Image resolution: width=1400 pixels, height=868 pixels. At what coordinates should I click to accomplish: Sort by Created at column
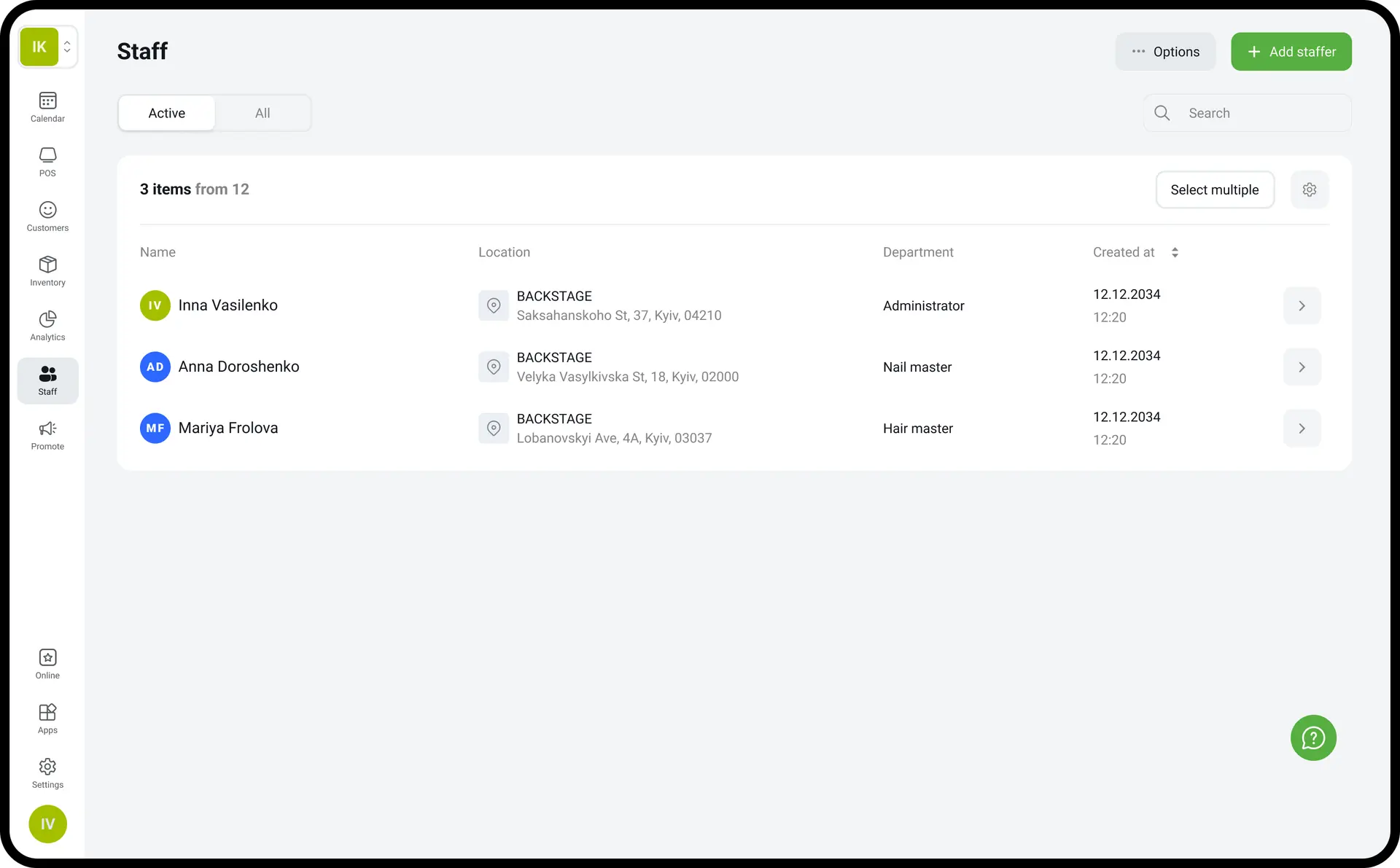click(1175, 252)
